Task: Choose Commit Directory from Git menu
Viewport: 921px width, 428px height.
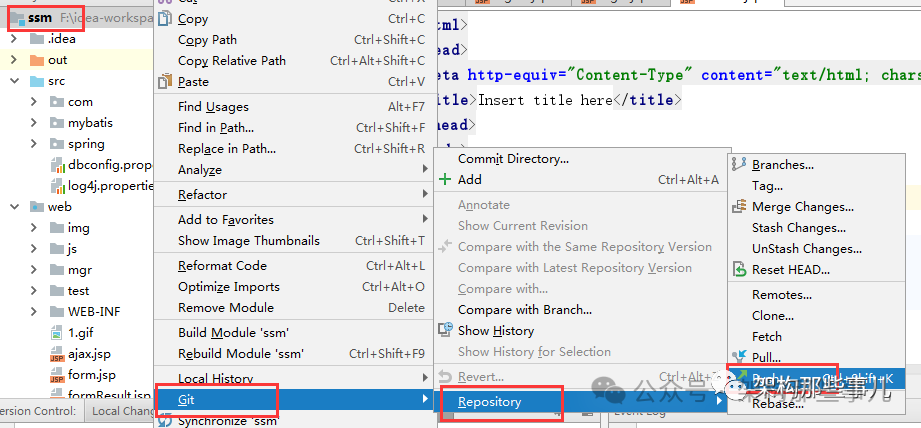Action: click(513, 159)
